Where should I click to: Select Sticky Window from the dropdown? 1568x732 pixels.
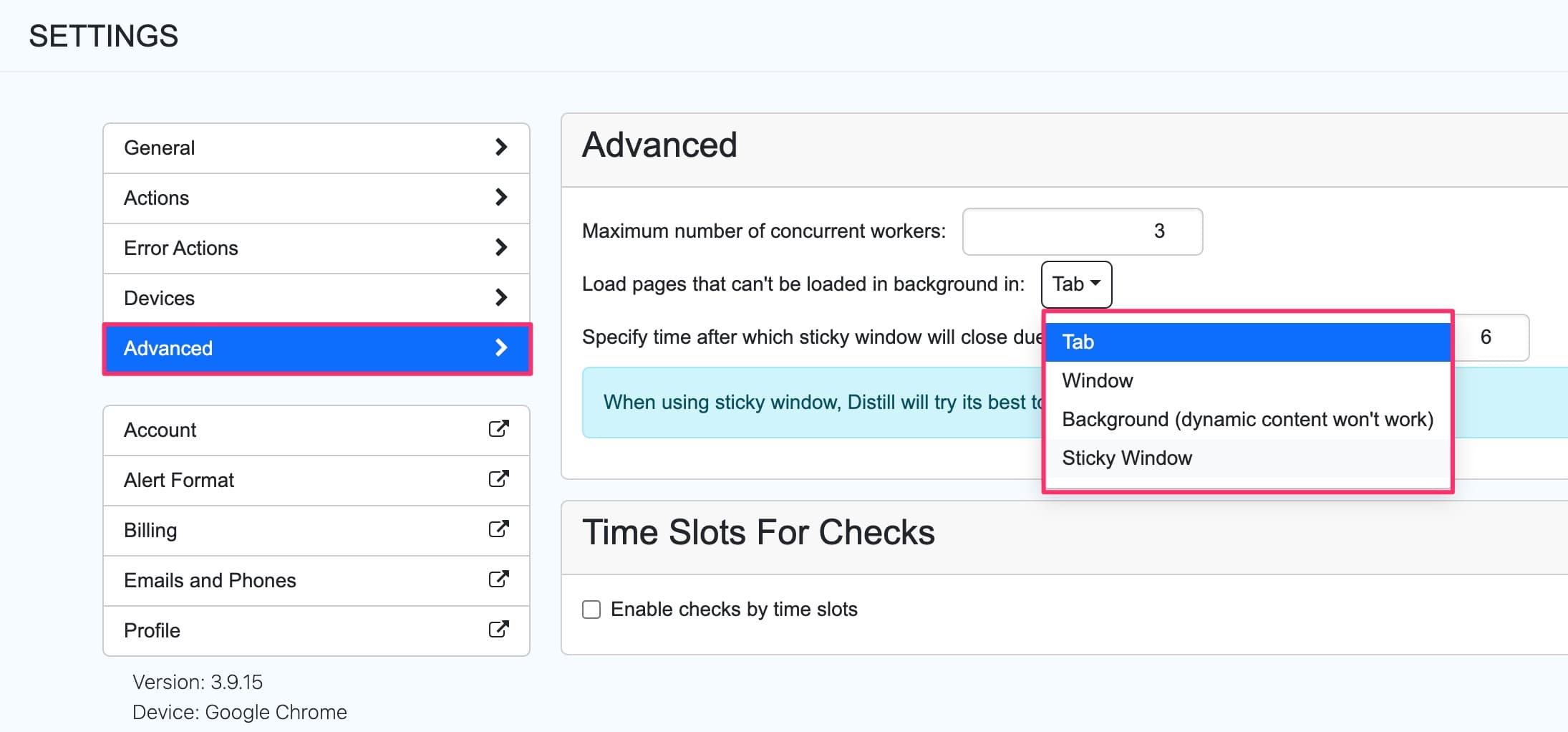tap(1127, 458)
